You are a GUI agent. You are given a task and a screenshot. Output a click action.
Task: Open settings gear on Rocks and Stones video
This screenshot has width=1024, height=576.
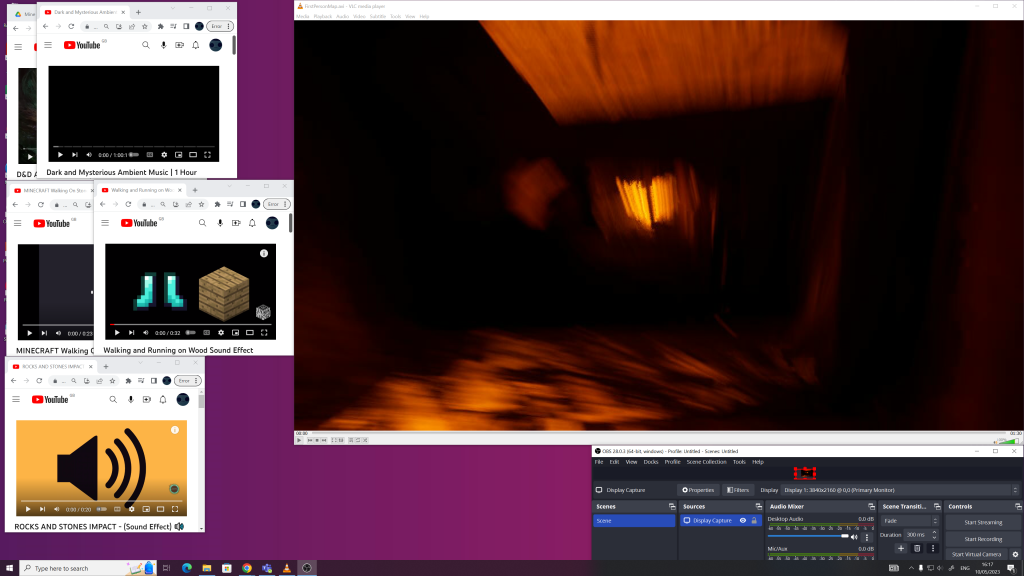[131, 509]
